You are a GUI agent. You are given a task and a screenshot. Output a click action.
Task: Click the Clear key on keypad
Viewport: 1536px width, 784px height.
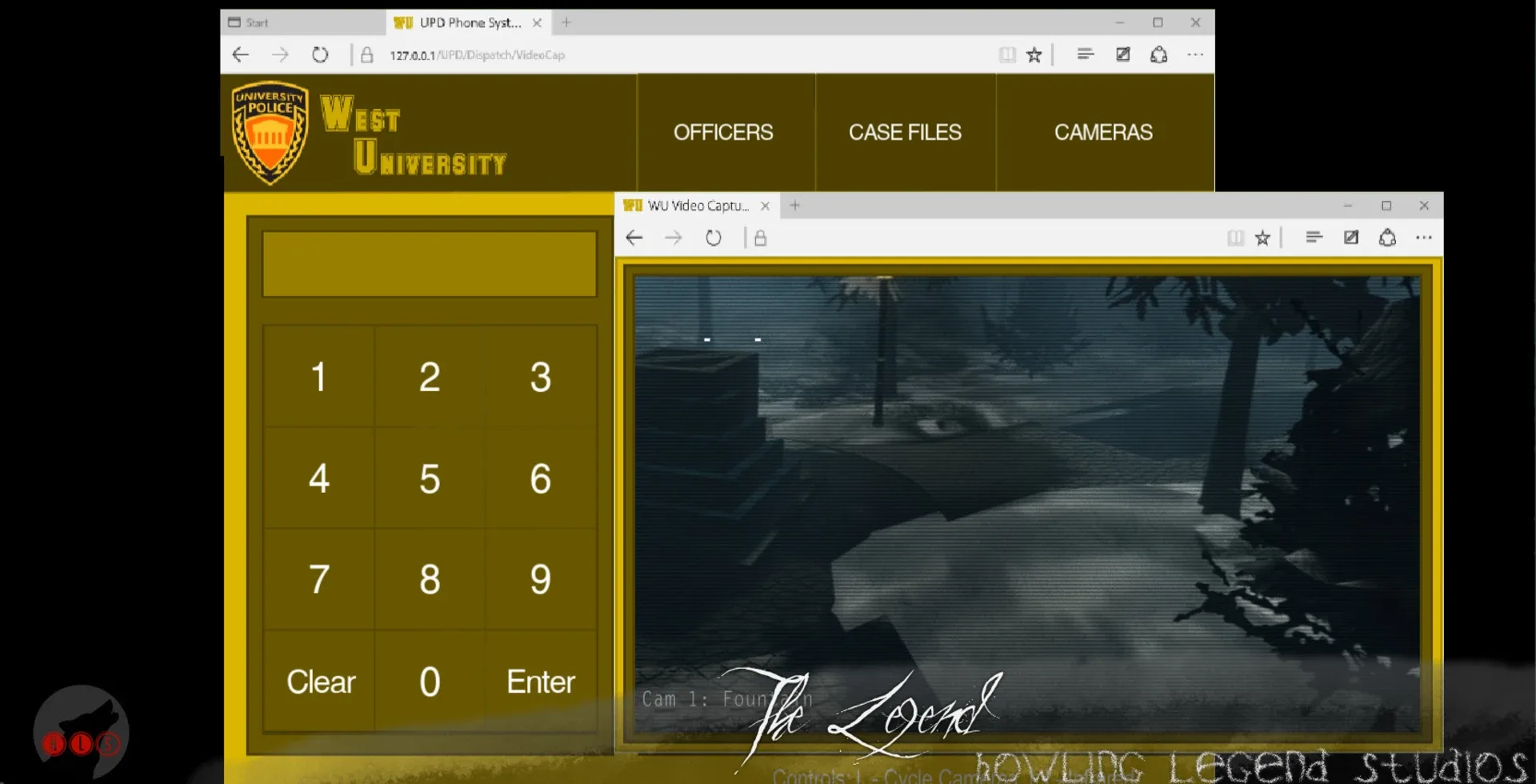(320, 682)
